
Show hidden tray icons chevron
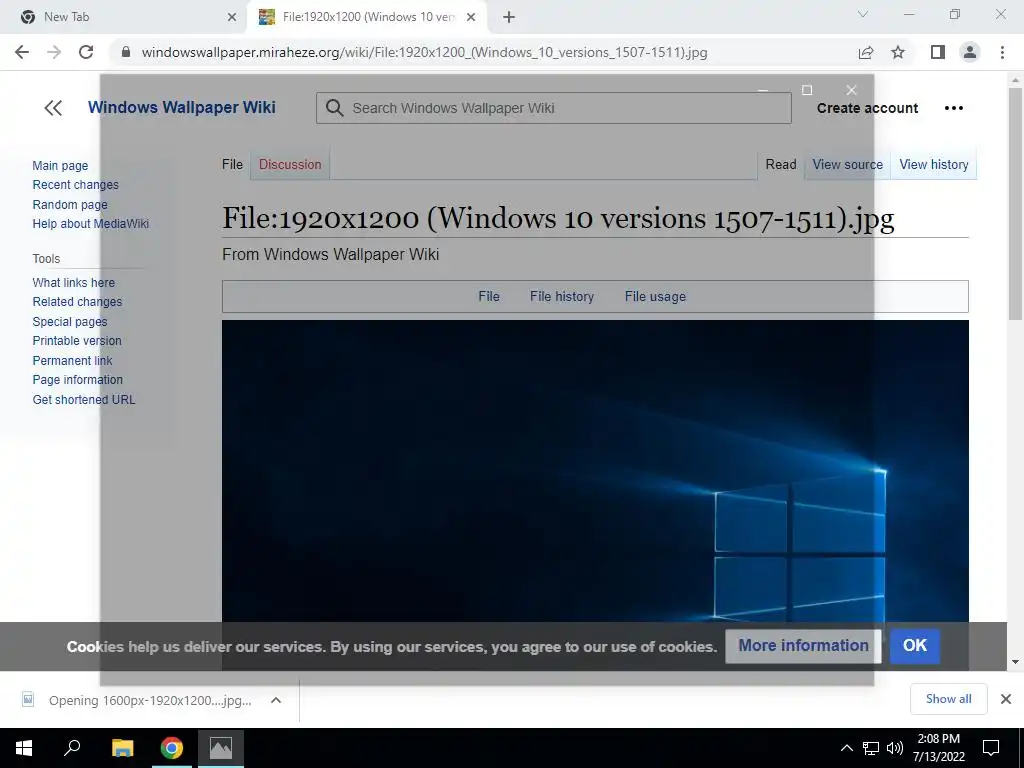point(846,748)
